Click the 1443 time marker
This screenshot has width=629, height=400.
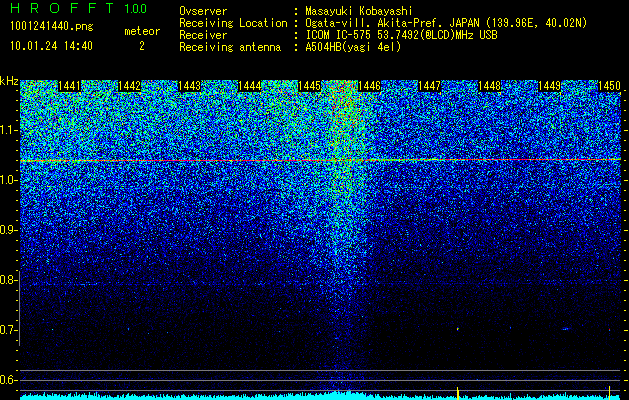(189, 86)
